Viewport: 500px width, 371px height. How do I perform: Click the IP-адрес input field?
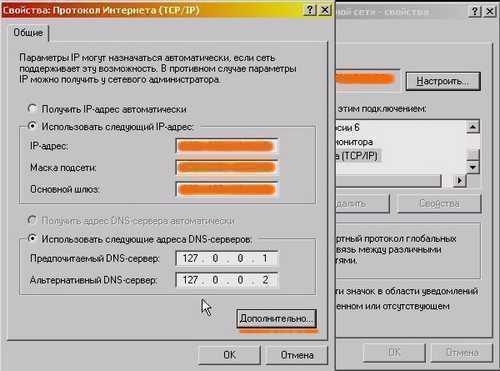[227, 146]
